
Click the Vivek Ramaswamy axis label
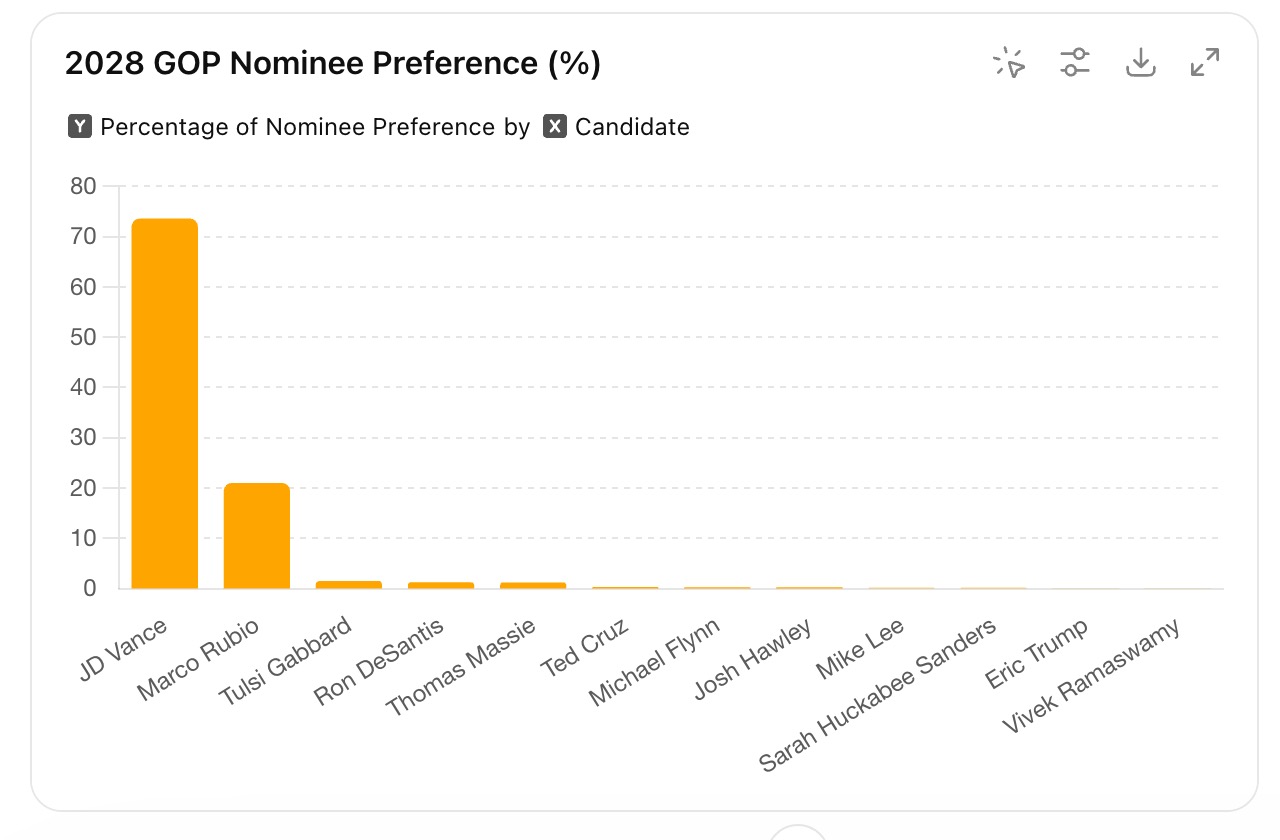(1091, 676)
